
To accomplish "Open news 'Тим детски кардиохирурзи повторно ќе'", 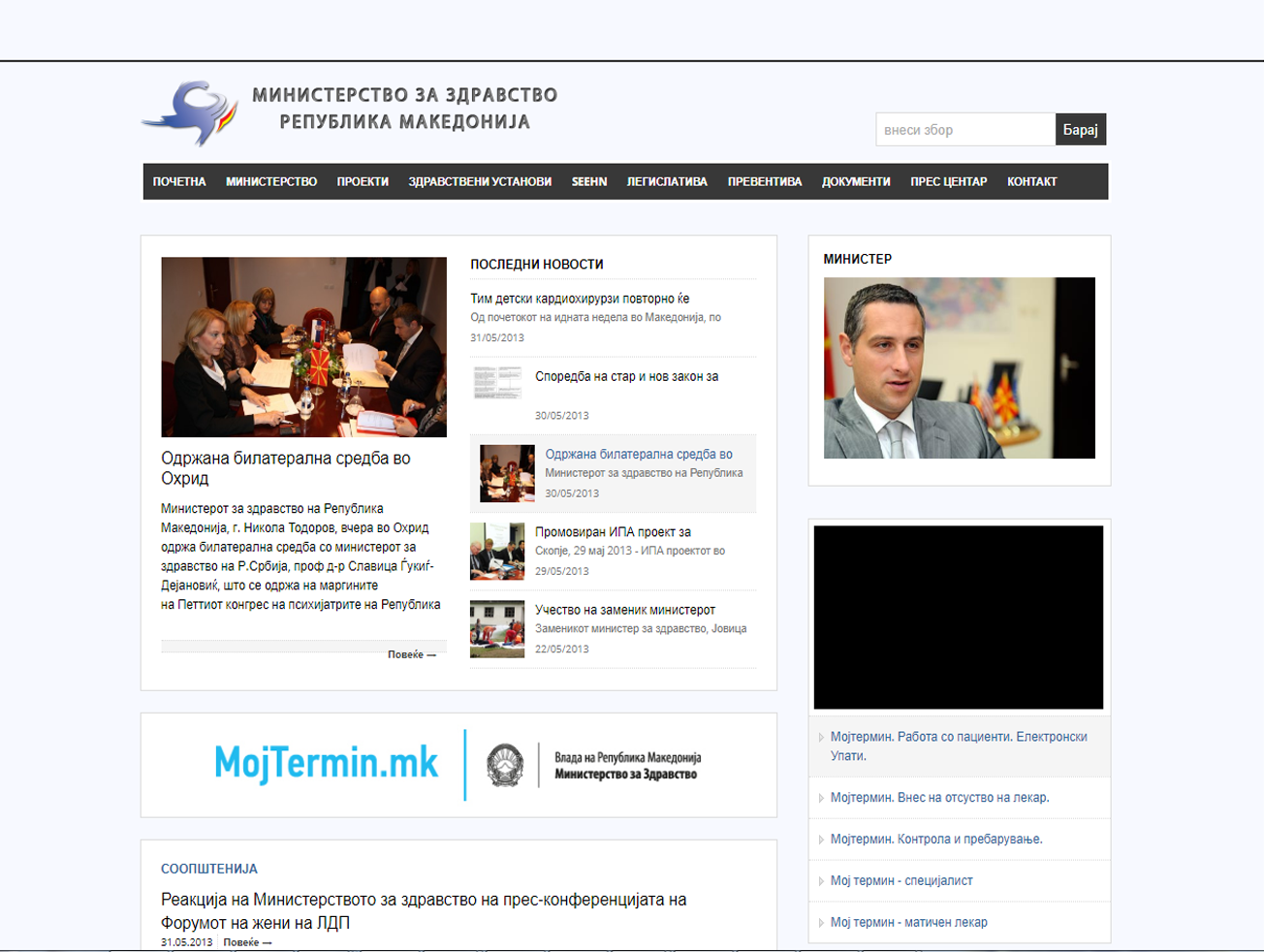I will (x=580, y=299).
